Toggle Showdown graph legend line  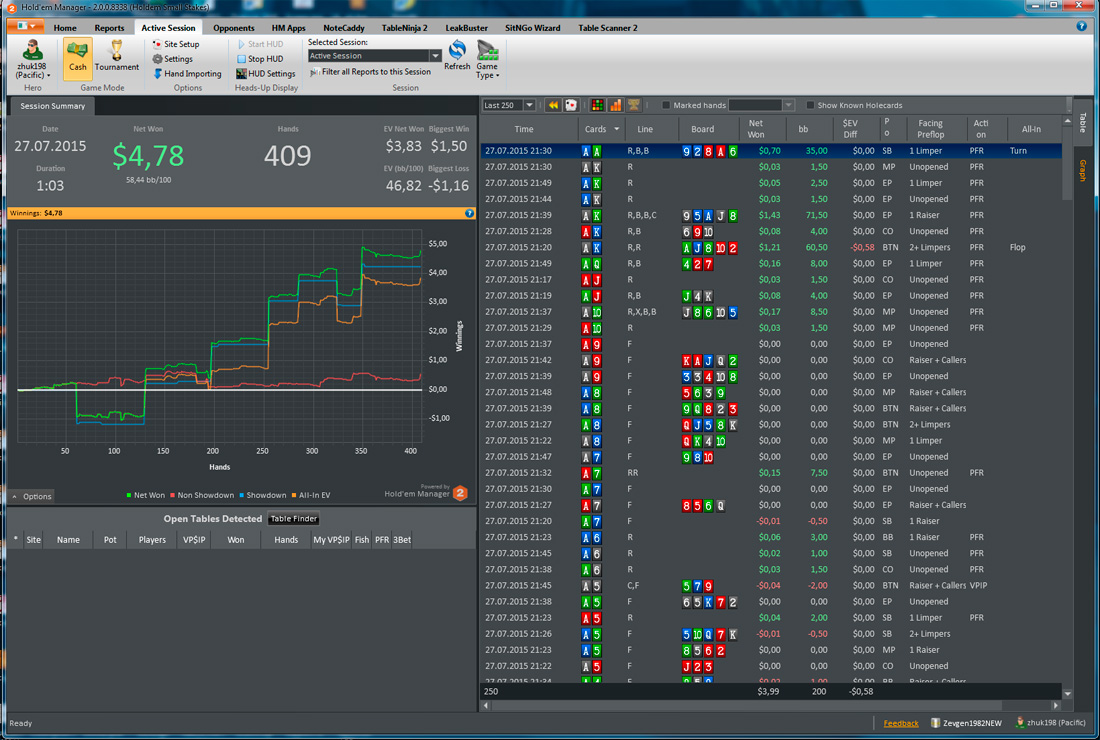[x=262, y=495]
